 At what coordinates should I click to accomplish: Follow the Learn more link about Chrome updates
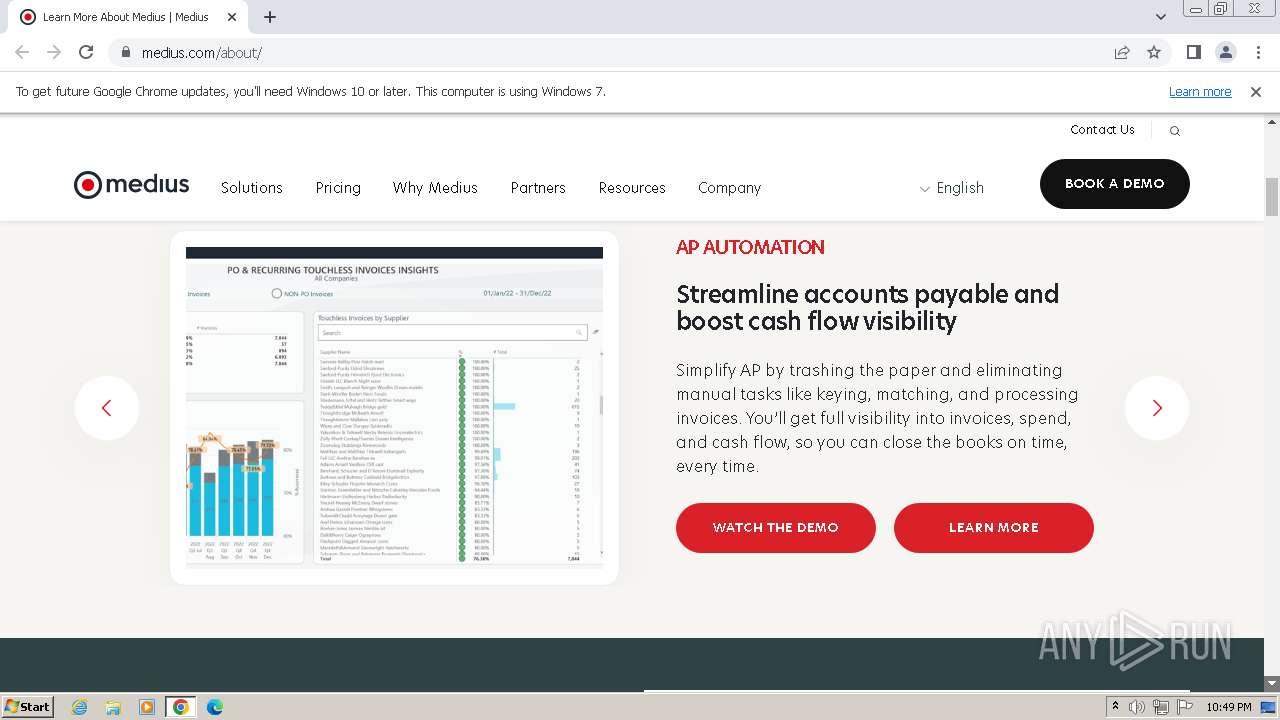click(x=1200, y=92)
